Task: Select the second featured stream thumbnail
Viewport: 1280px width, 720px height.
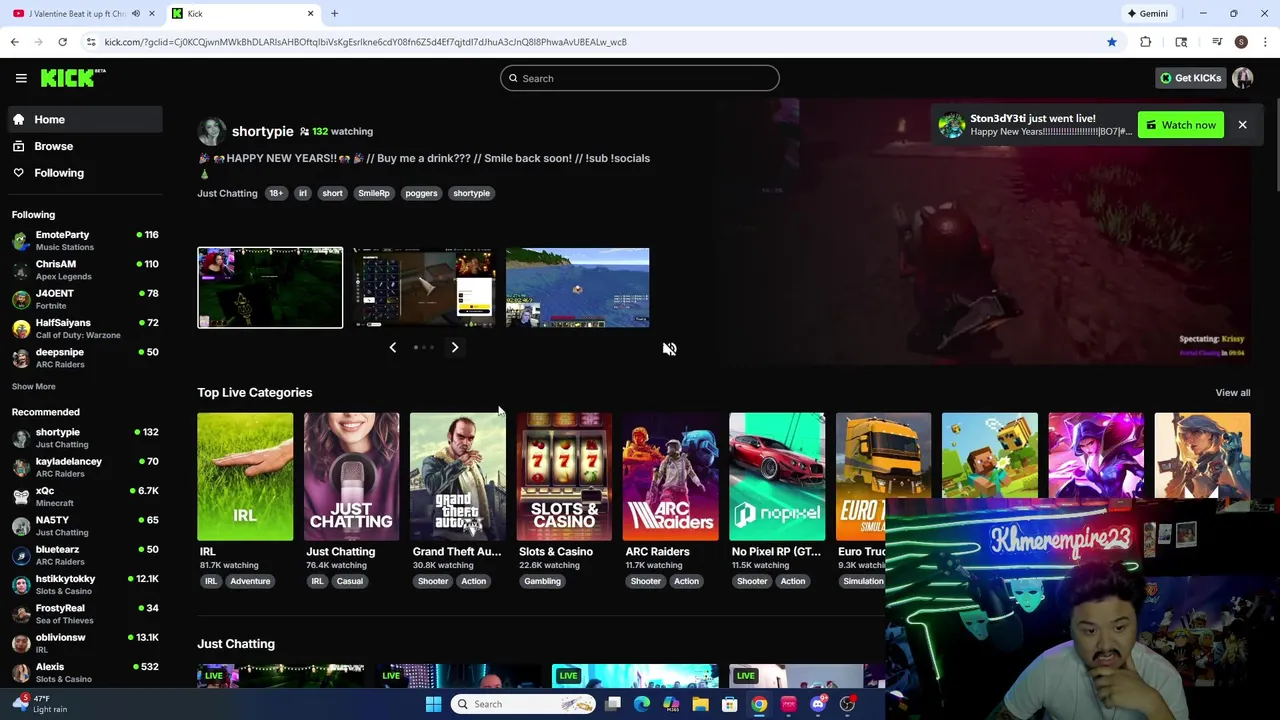Action: tap(423, 287)
